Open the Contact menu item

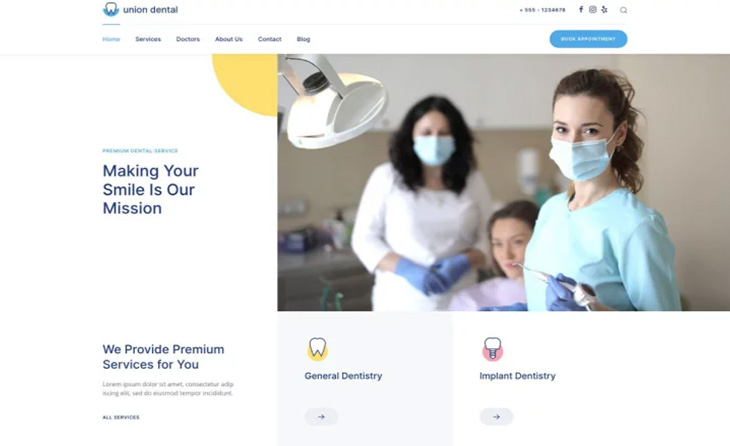coord(270,39)
